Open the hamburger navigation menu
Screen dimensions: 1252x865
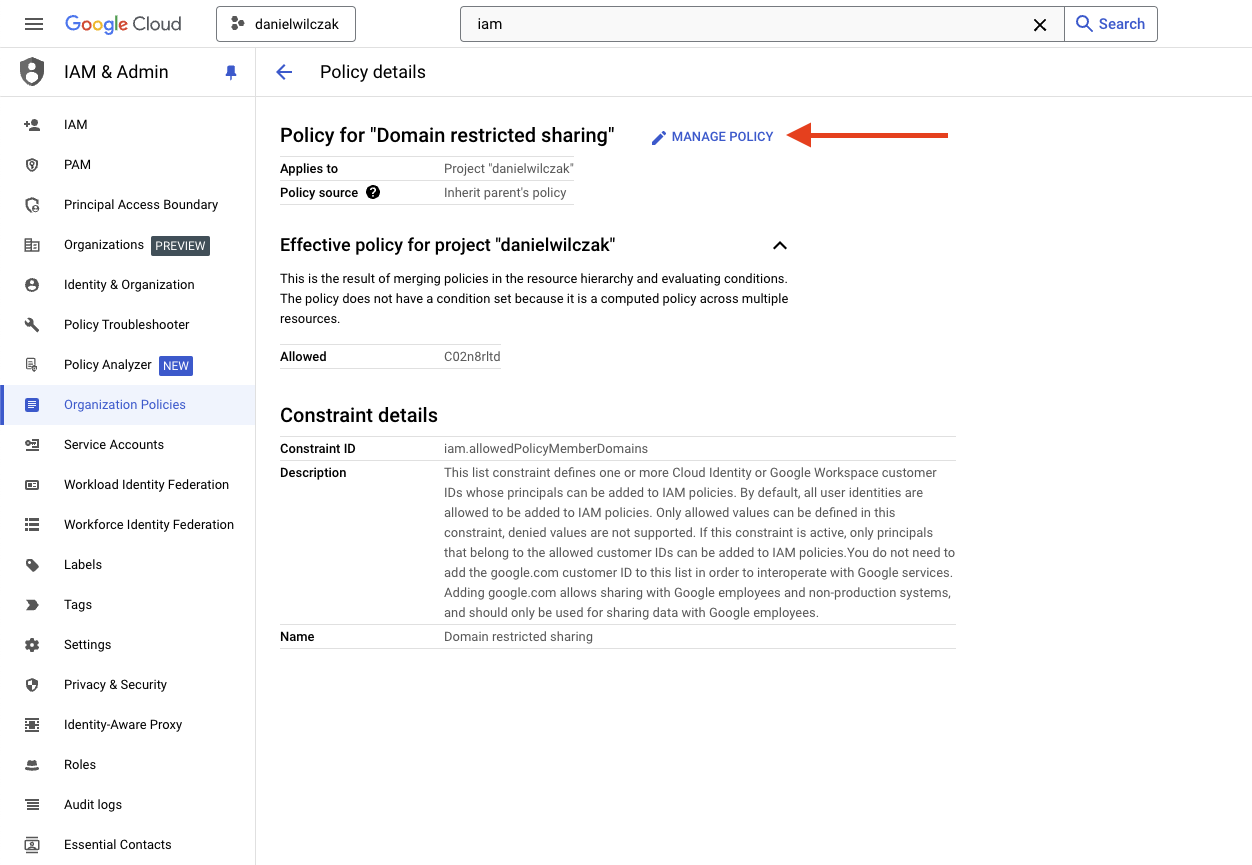click(x=34, y=24)
